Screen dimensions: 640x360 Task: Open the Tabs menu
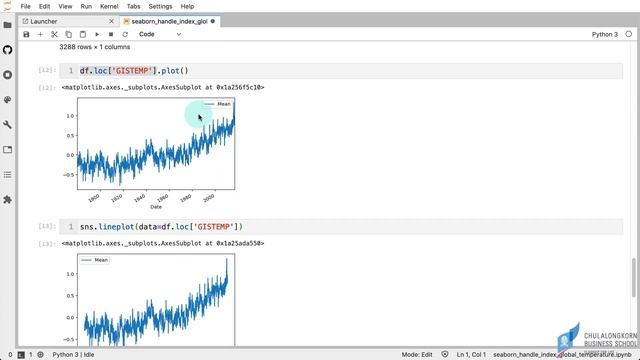pyautogui.click(x=133, y=6)
